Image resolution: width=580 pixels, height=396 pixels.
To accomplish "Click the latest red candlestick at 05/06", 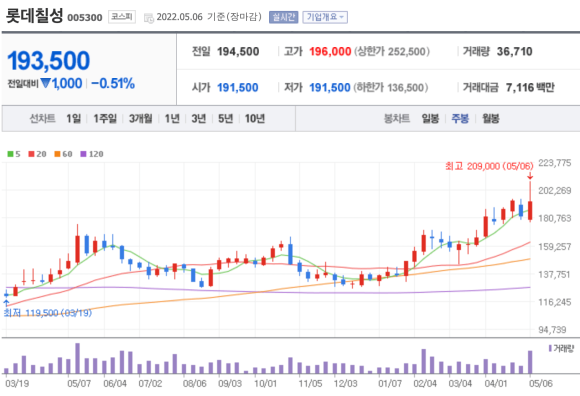I will (x=530, y=211).
